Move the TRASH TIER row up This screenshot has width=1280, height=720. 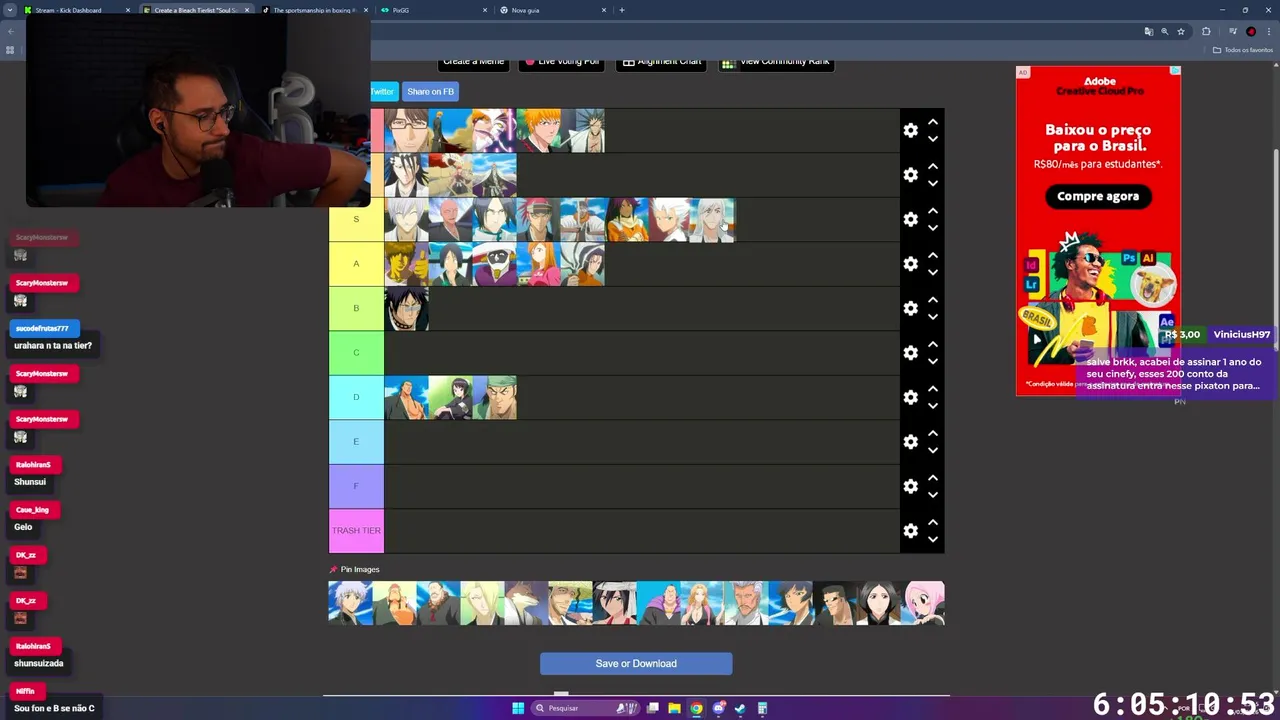click(x=933, y=522)
